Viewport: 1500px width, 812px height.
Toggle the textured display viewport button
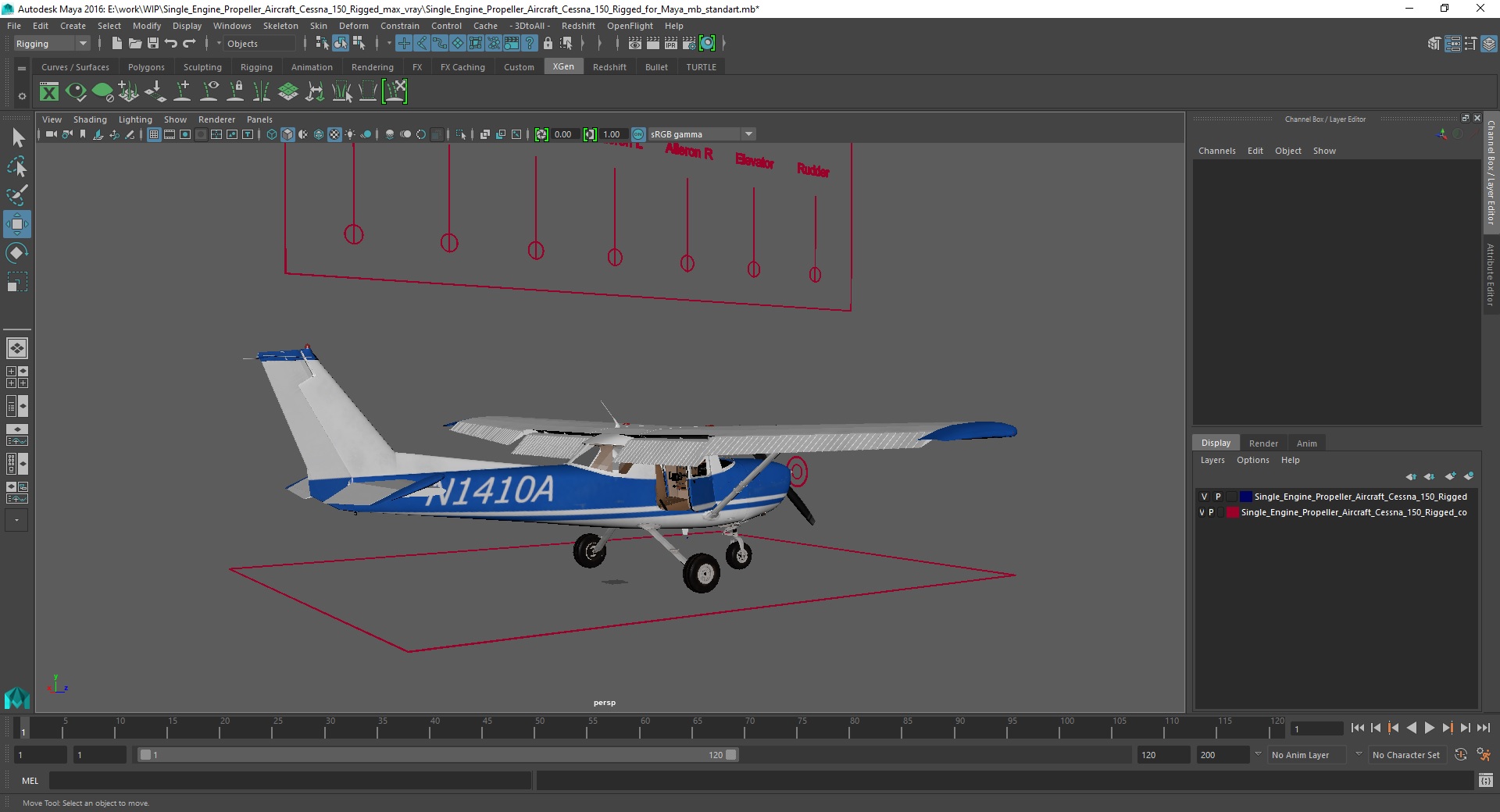click(x=334, y=134)
